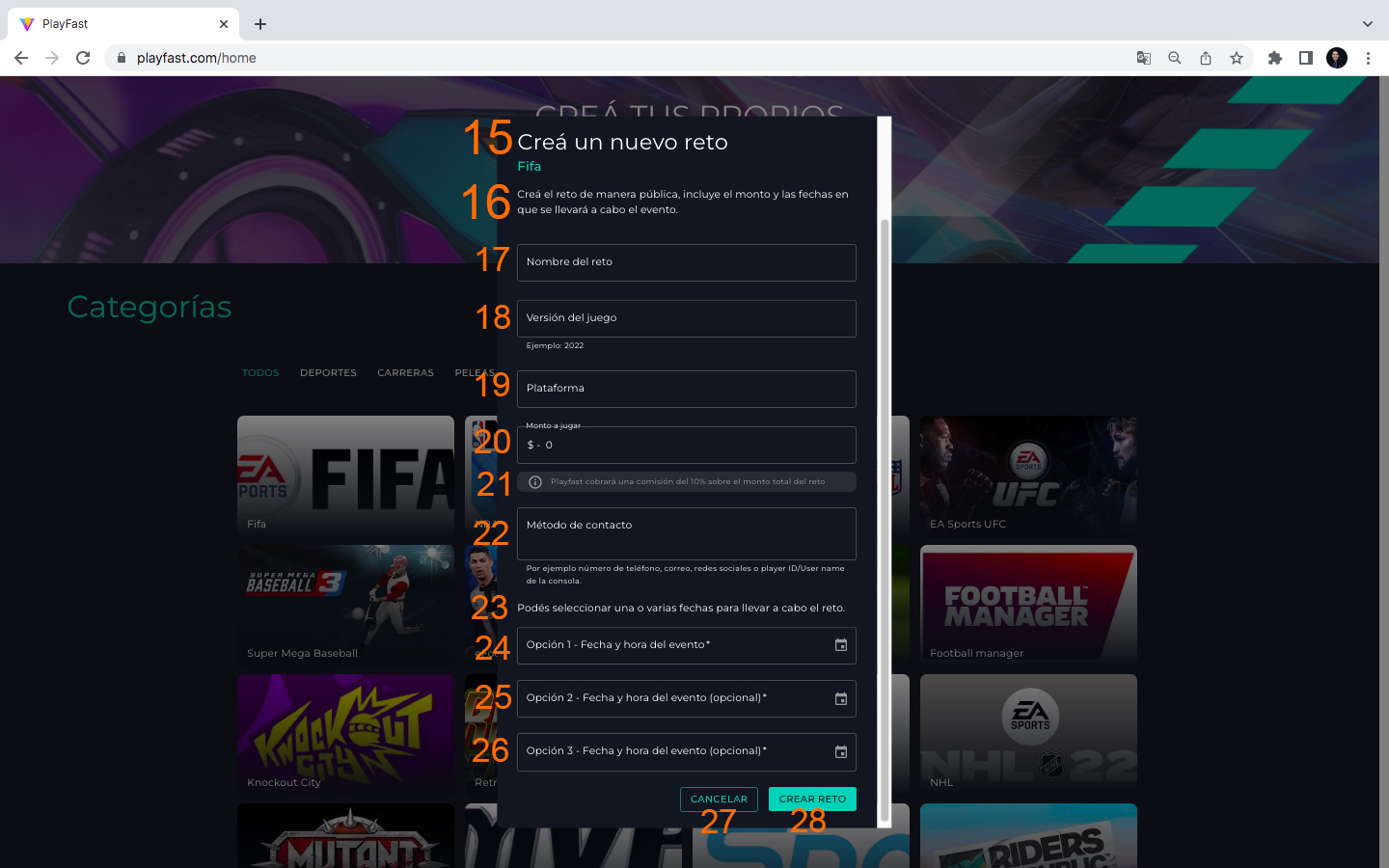
Task: Open the browser extensions puzzle icon
Action: 1275,58
